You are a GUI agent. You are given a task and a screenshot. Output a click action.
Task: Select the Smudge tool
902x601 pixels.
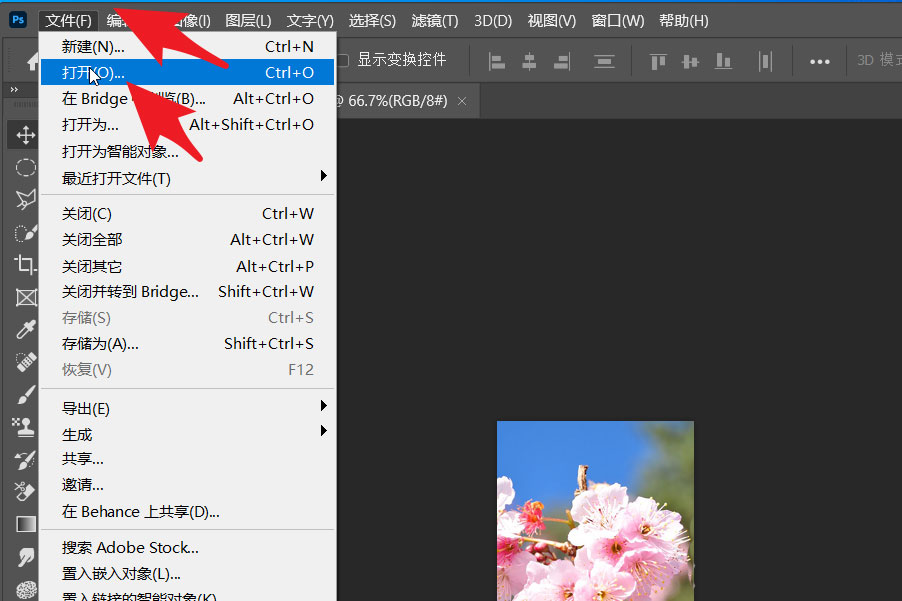pyautogui.click(x=25, y=557)
